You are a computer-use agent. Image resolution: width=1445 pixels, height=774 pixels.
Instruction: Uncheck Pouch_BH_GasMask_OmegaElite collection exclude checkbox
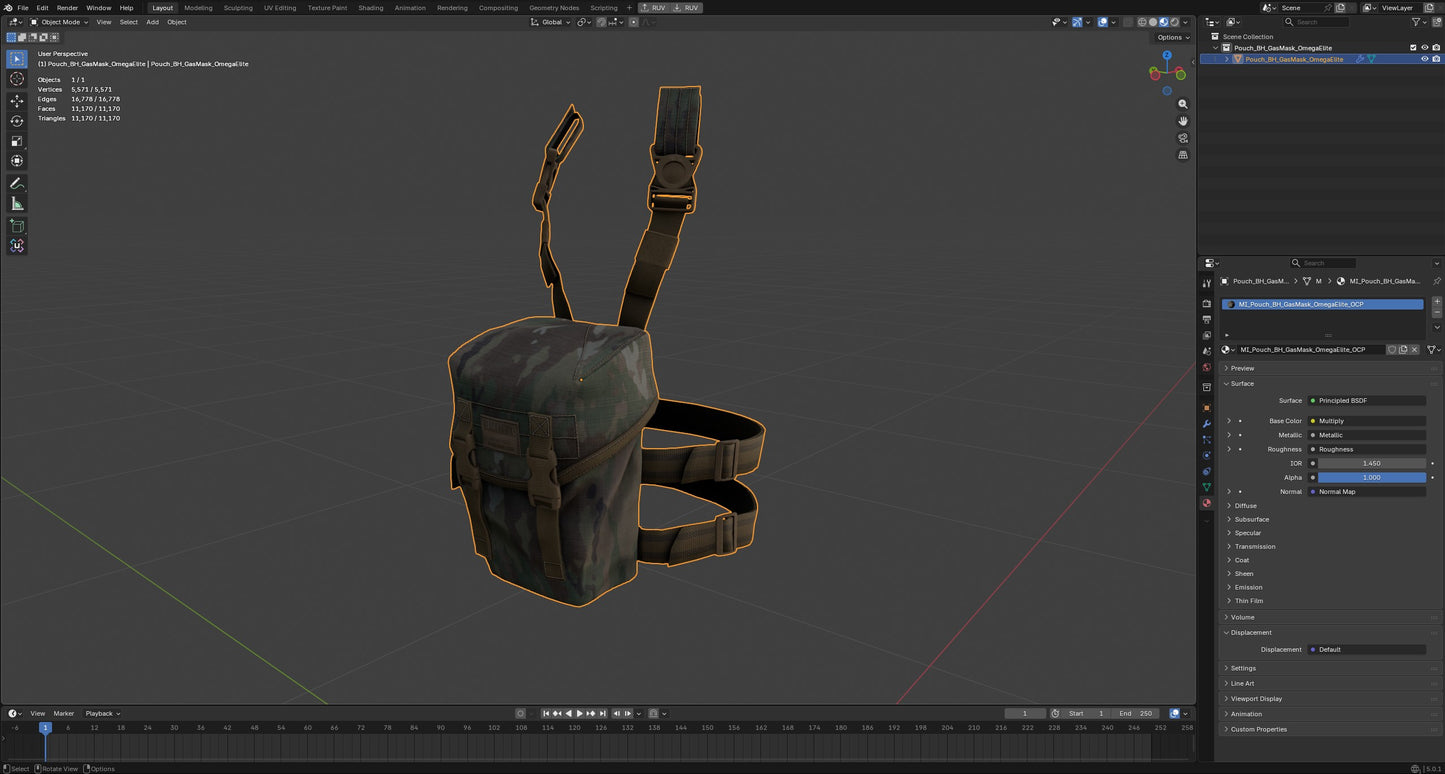1413,48
